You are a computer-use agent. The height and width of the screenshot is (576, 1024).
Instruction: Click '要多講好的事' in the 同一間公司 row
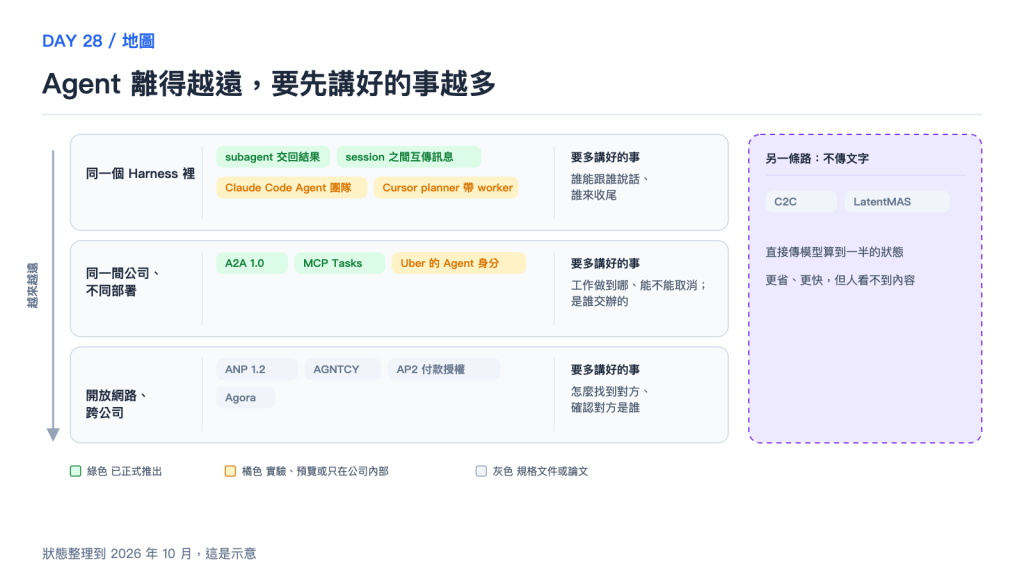pyautogui.click(x=605, y=263)
